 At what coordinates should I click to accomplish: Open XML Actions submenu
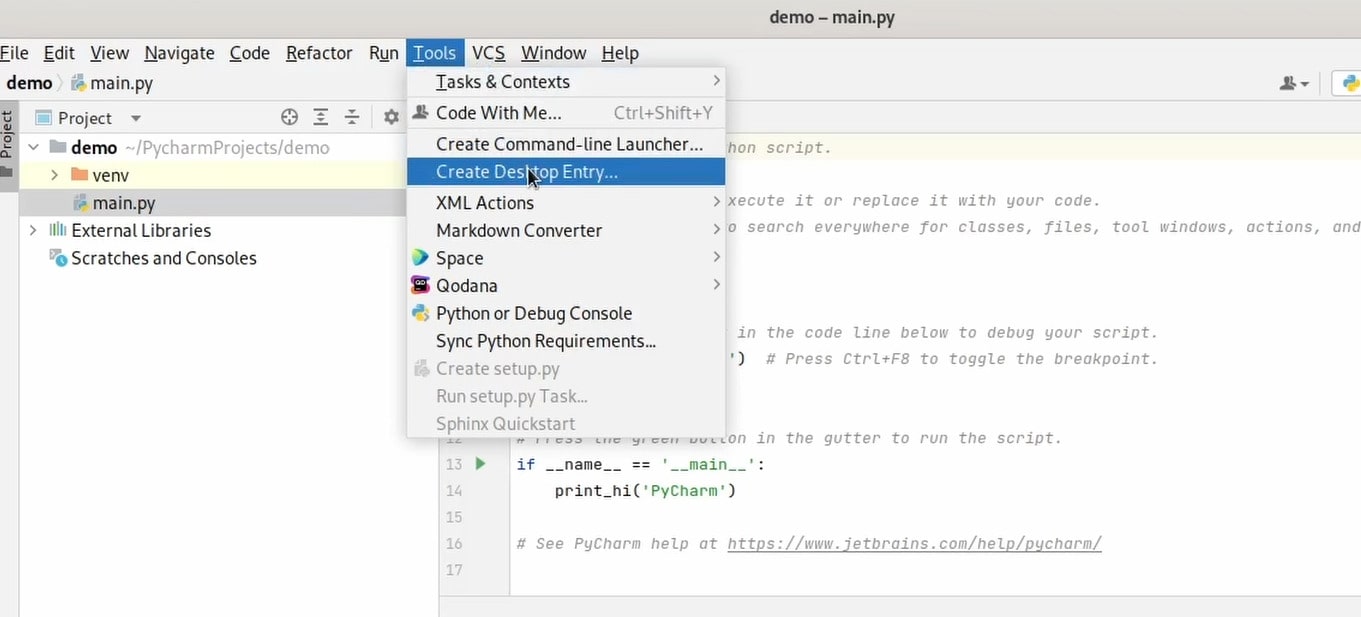(x=566, y=202)
